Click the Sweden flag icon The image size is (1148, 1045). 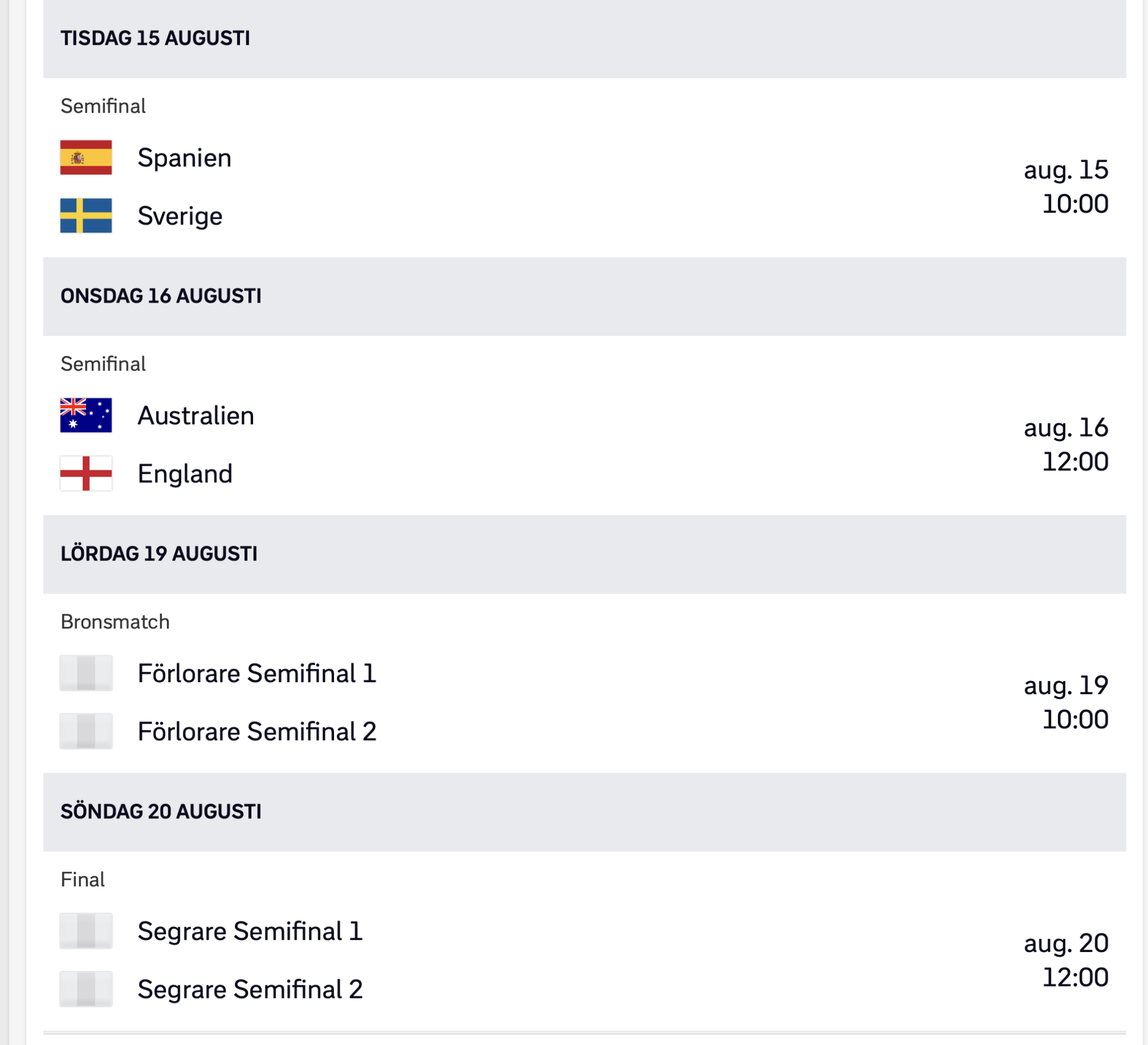click(86, 216)
